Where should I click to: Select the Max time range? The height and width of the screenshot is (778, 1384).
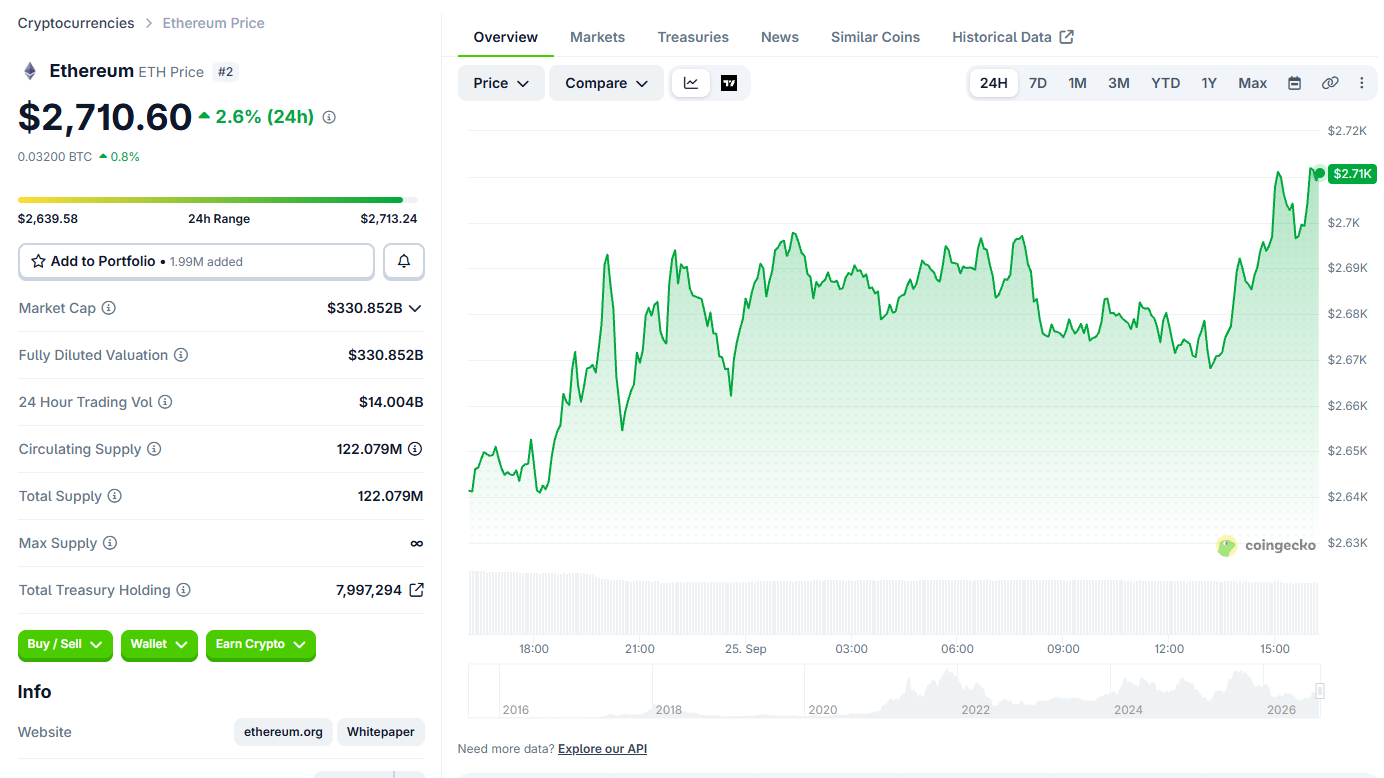(x=1253, y=83)
